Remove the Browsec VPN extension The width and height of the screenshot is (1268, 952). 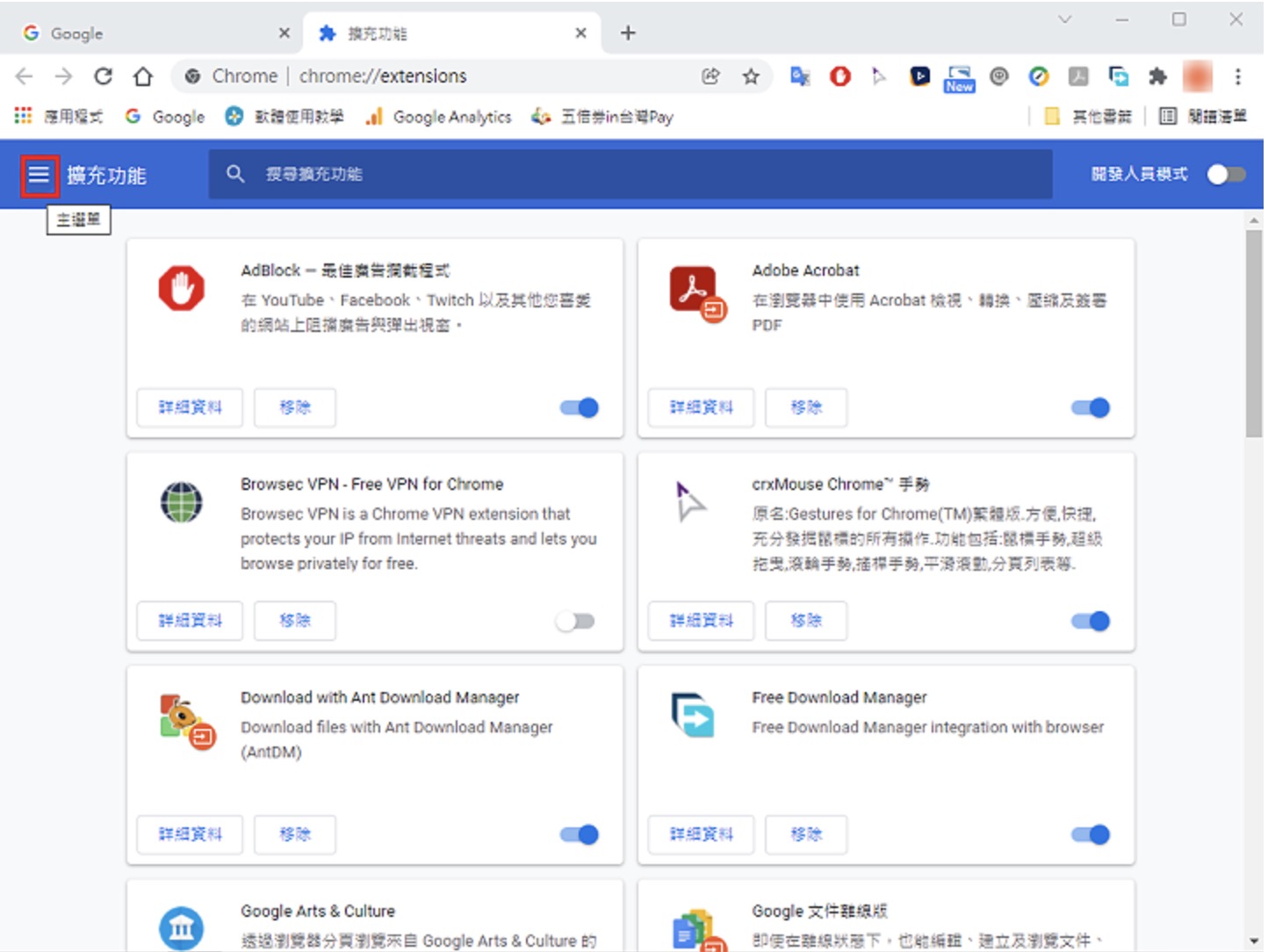295,621
